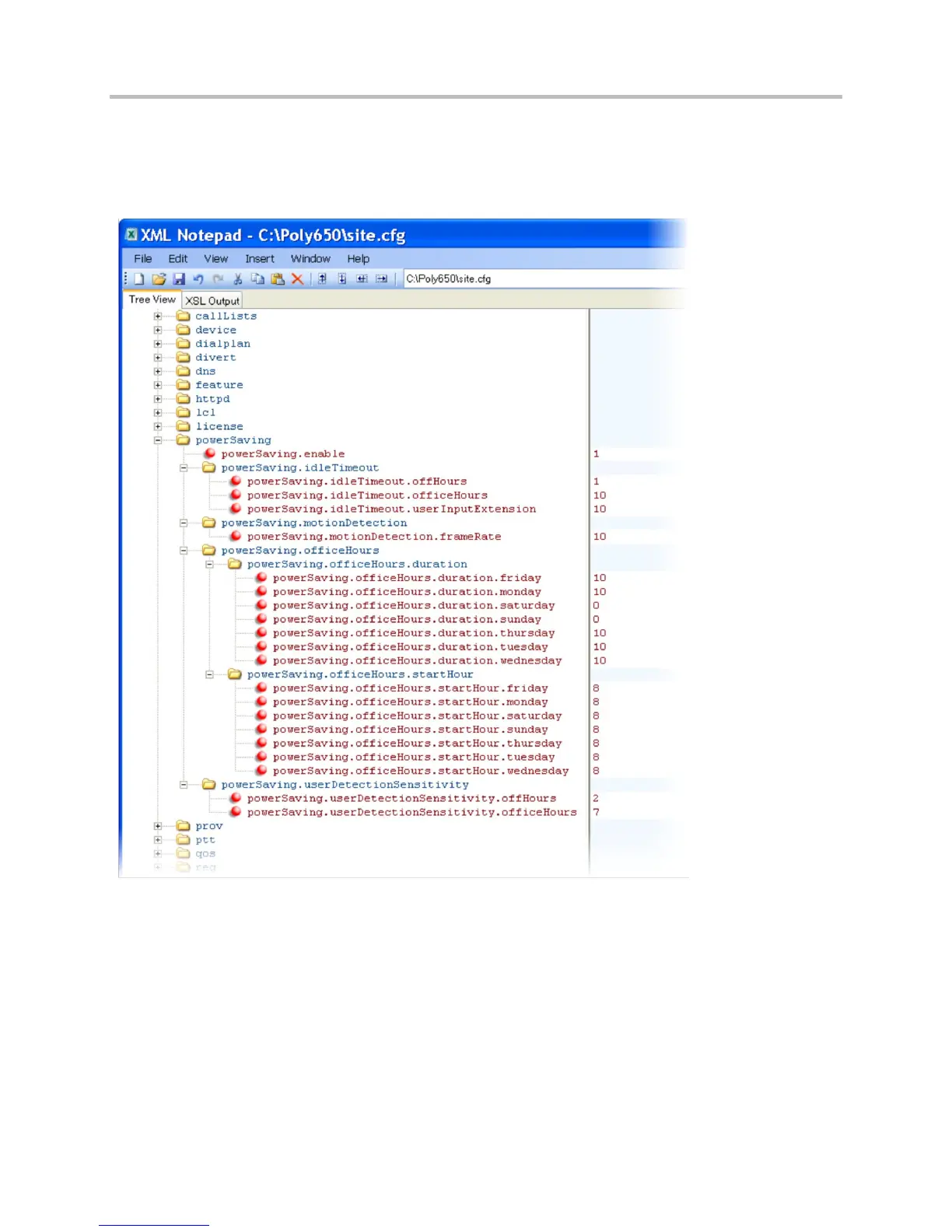The image size is (952, 1232).
Task: Create a new document with the New icon
Action: pos(139,278)
